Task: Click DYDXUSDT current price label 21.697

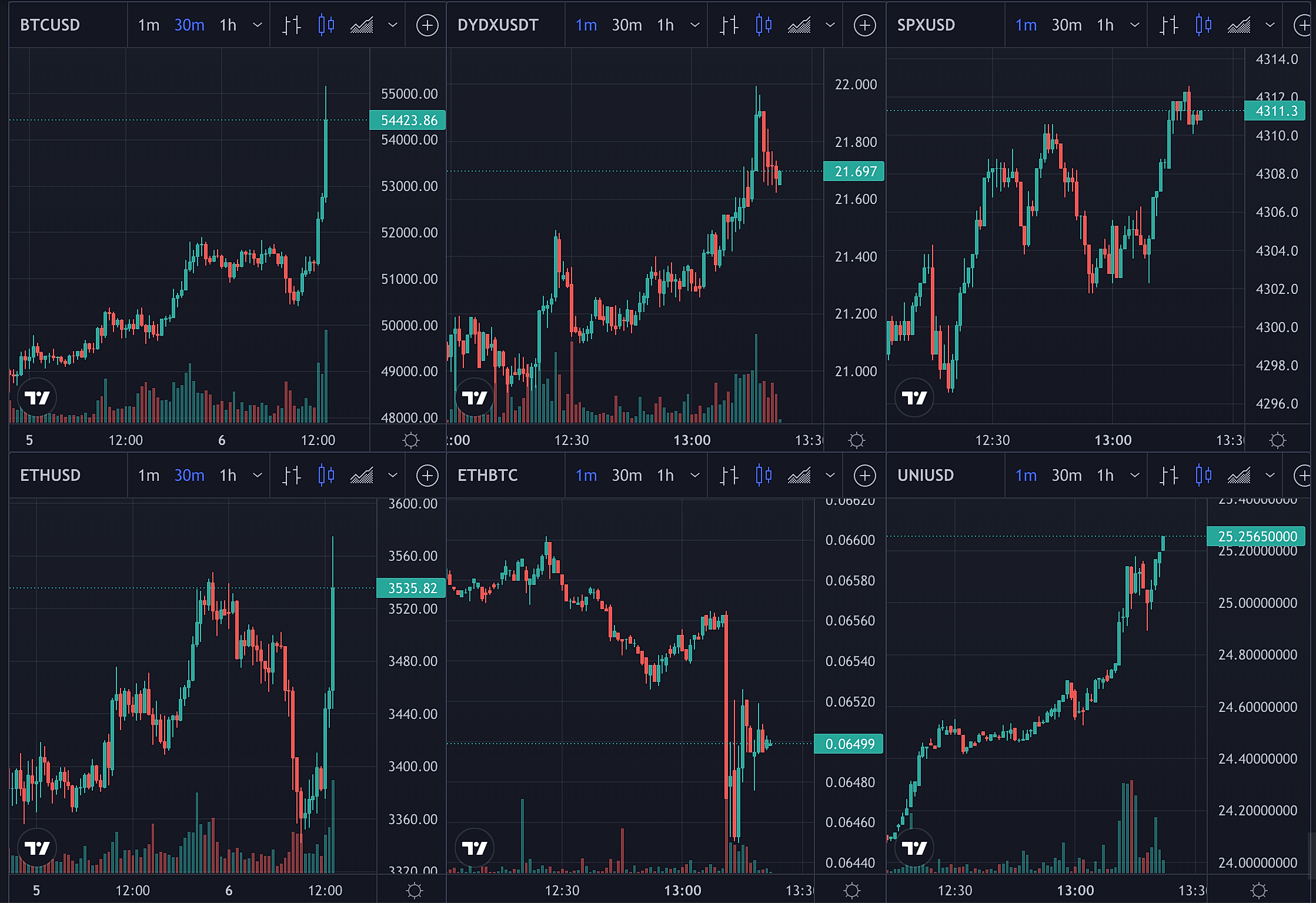Action: click(854, 172)
